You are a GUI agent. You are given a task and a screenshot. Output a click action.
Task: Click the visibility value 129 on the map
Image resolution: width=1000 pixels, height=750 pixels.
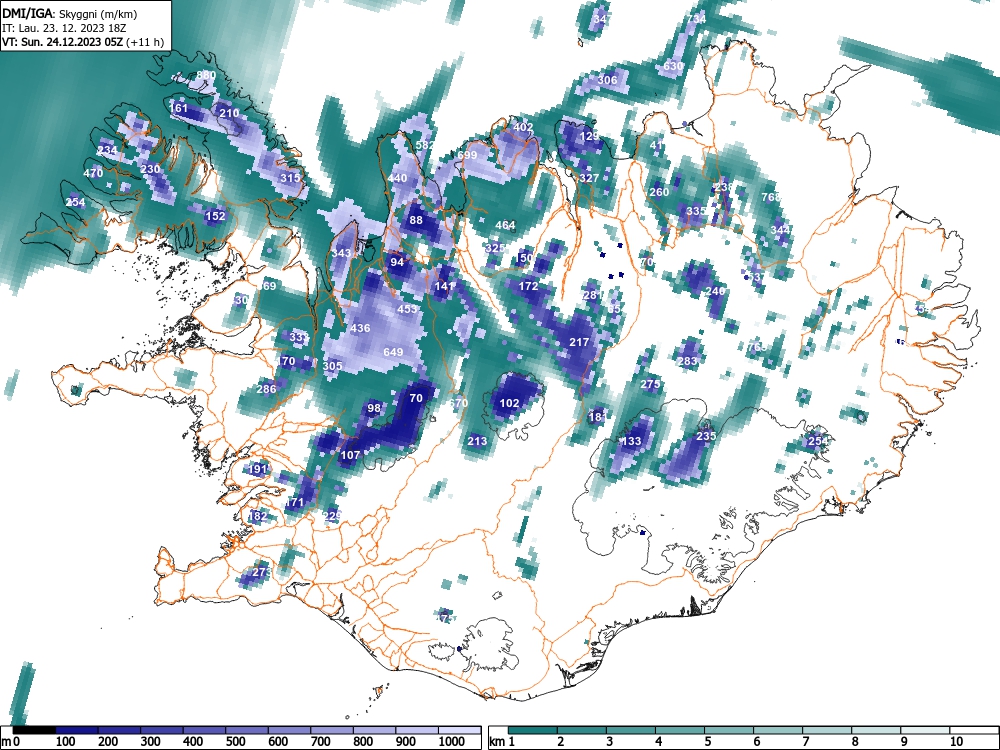pyautogui.click(x=589, y=136)
